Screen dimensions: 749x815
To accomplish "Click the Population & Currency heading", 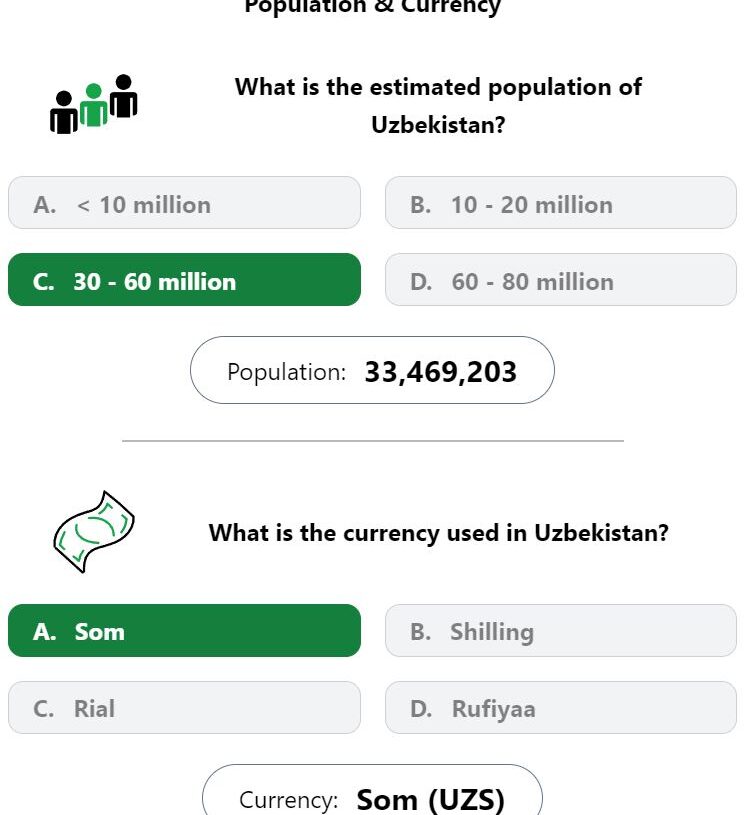I will click(x=372, y=7).
